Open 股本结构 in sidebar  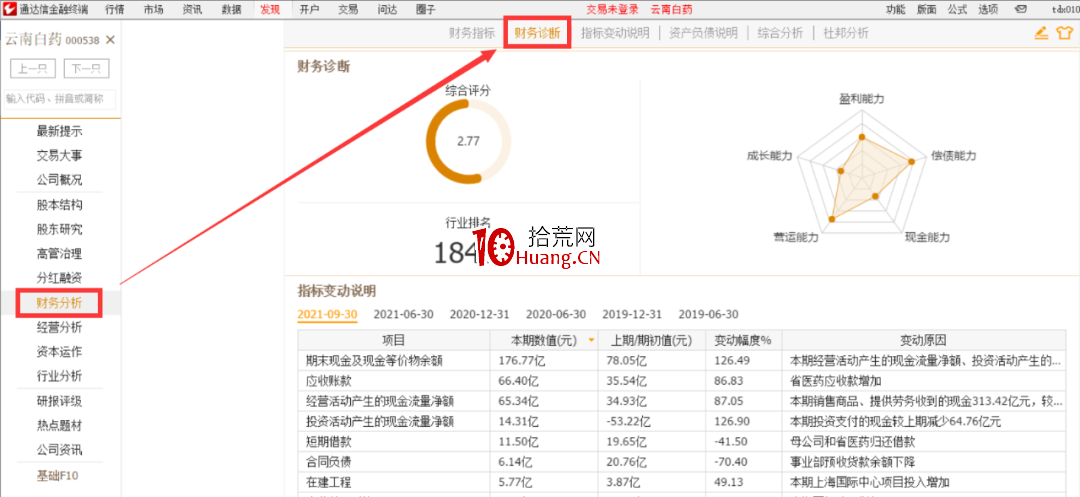pos(60,204)
